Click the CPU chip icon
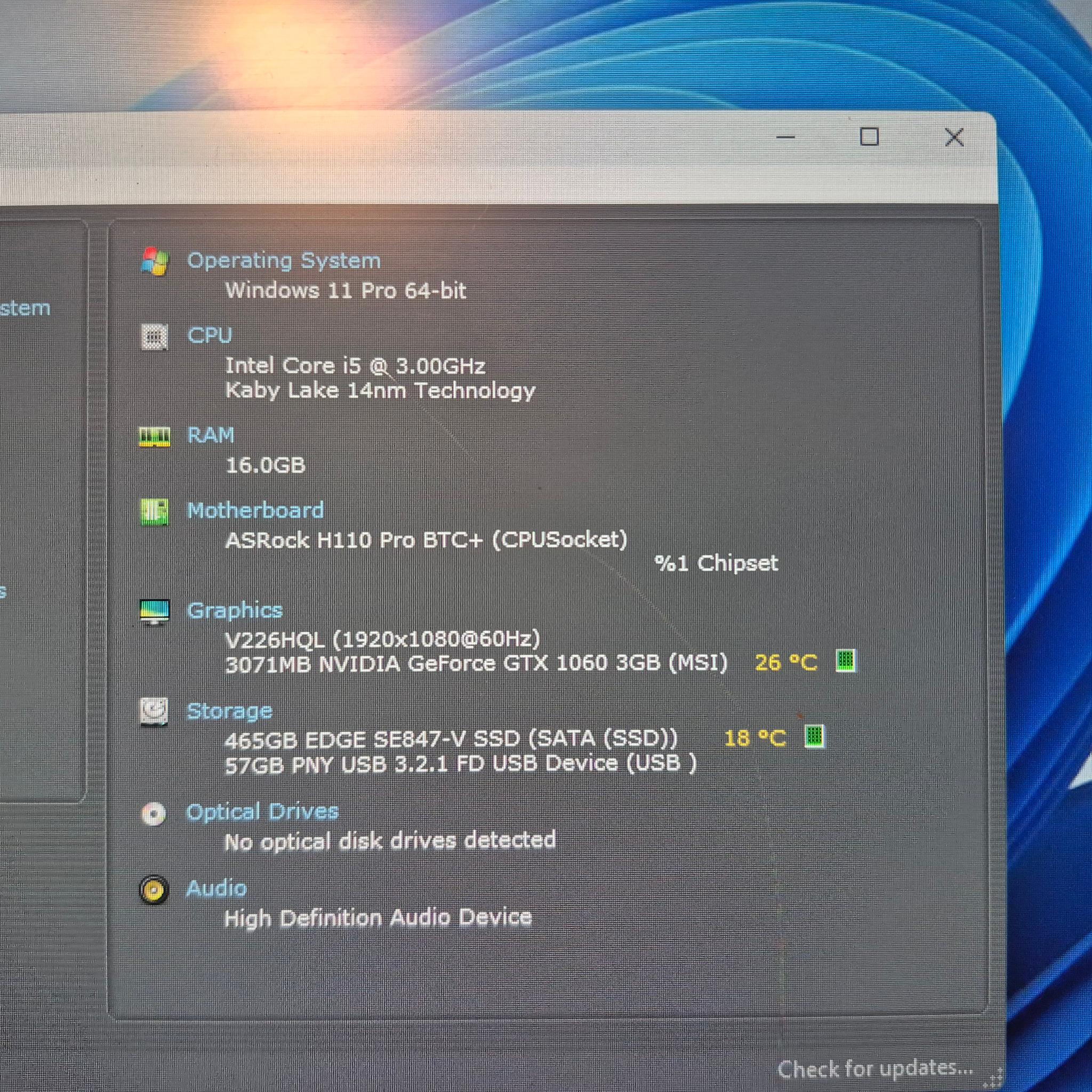Viewport: 1092px width, 1092px height. point(154,337)
